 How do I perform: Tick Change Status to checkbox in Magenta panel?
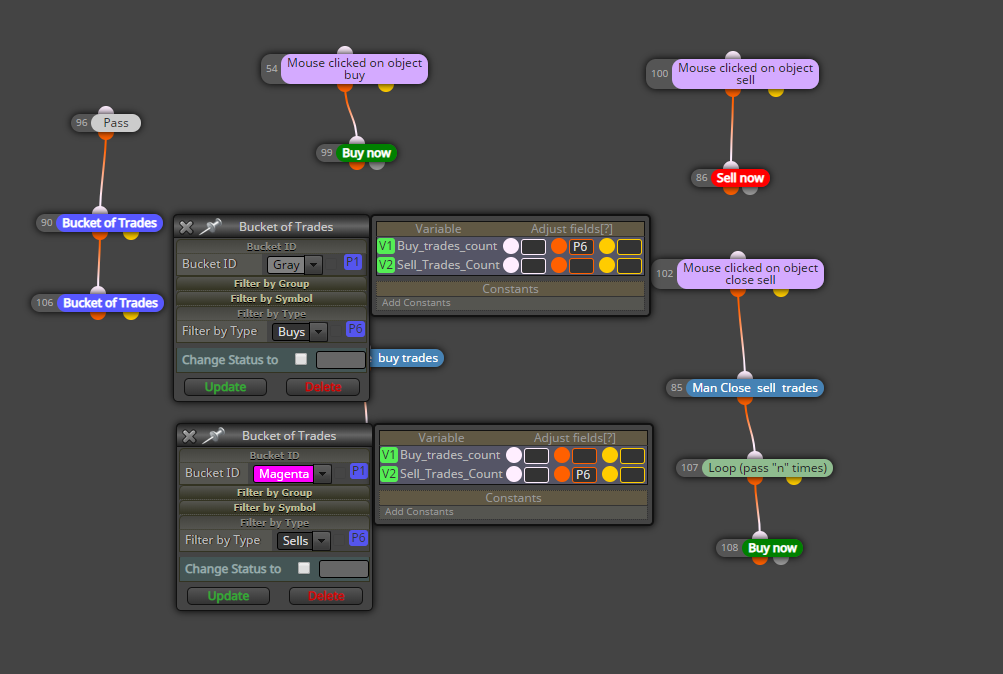(x=304, y=568)
